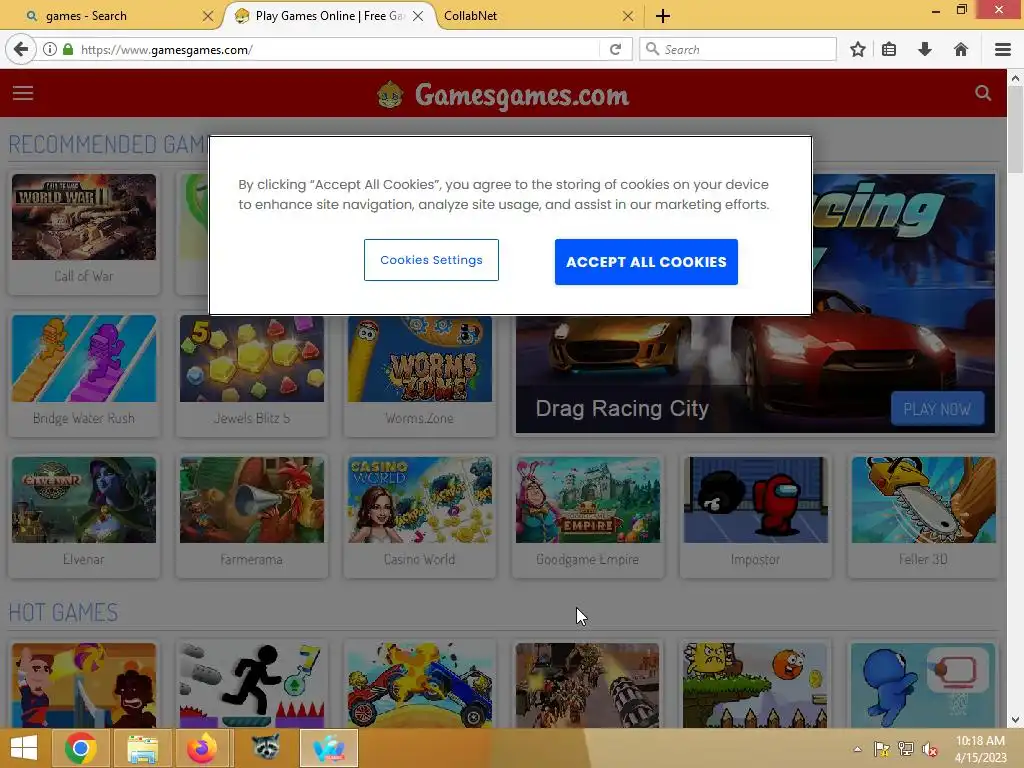This screenshot has width=1024, height=768.
Task: Show hidden system tray icons
Action: point(857,749)
